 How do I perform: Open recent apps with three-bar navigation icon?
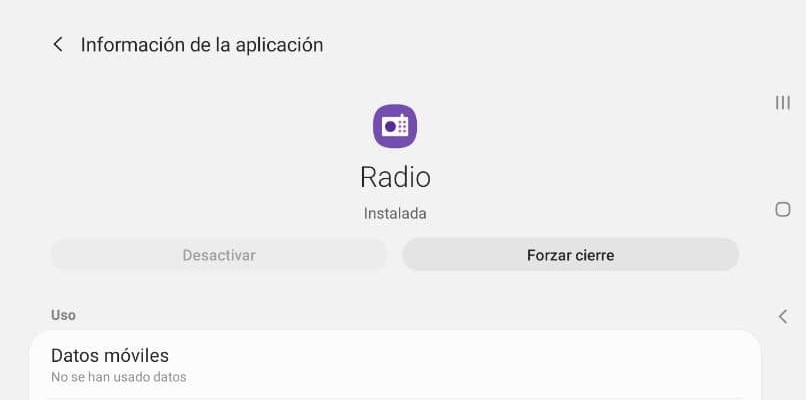pyautogui.click(x=782, y=103)
